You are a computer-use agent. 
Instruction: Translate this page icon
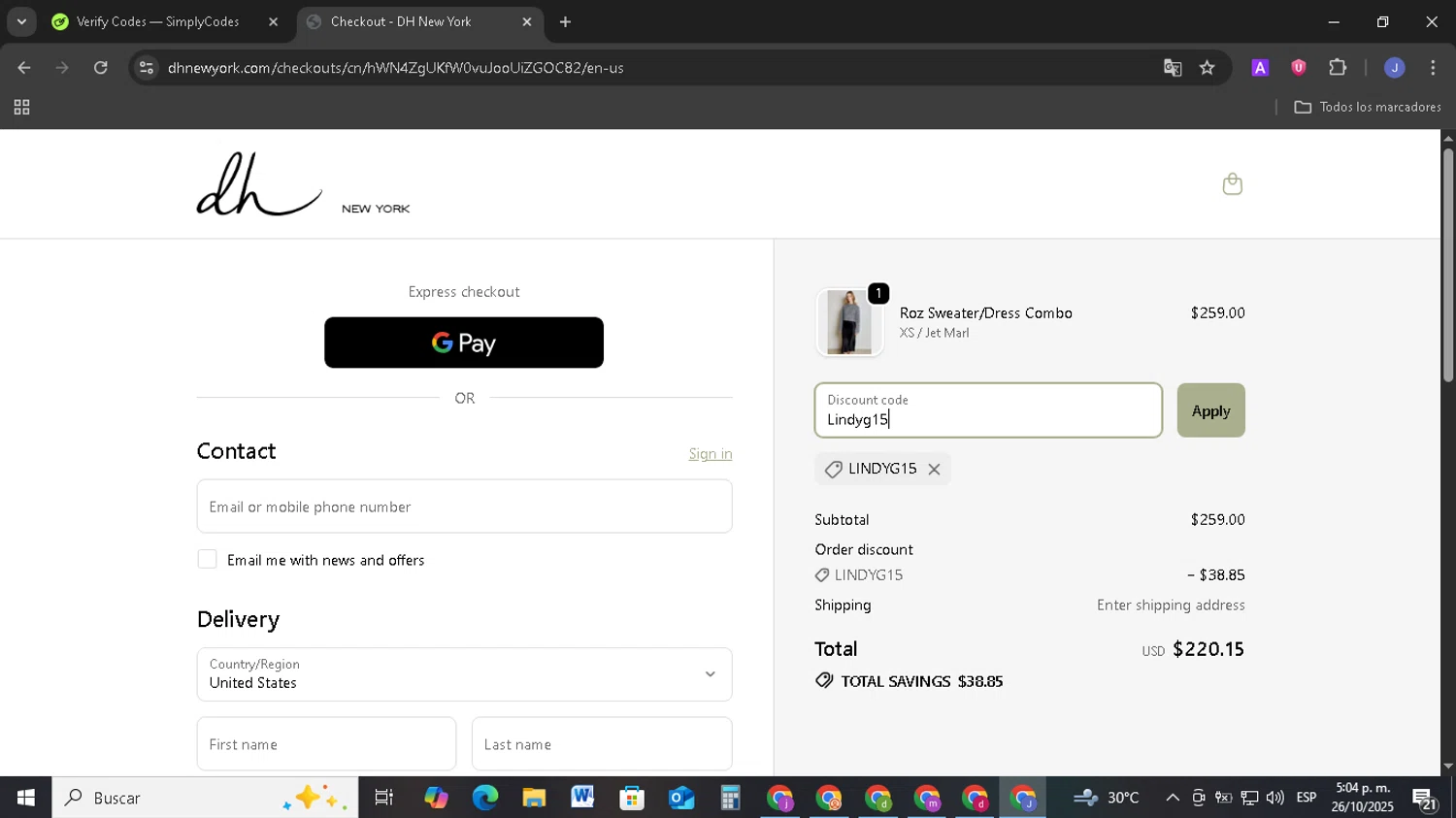pos(1173,68)
